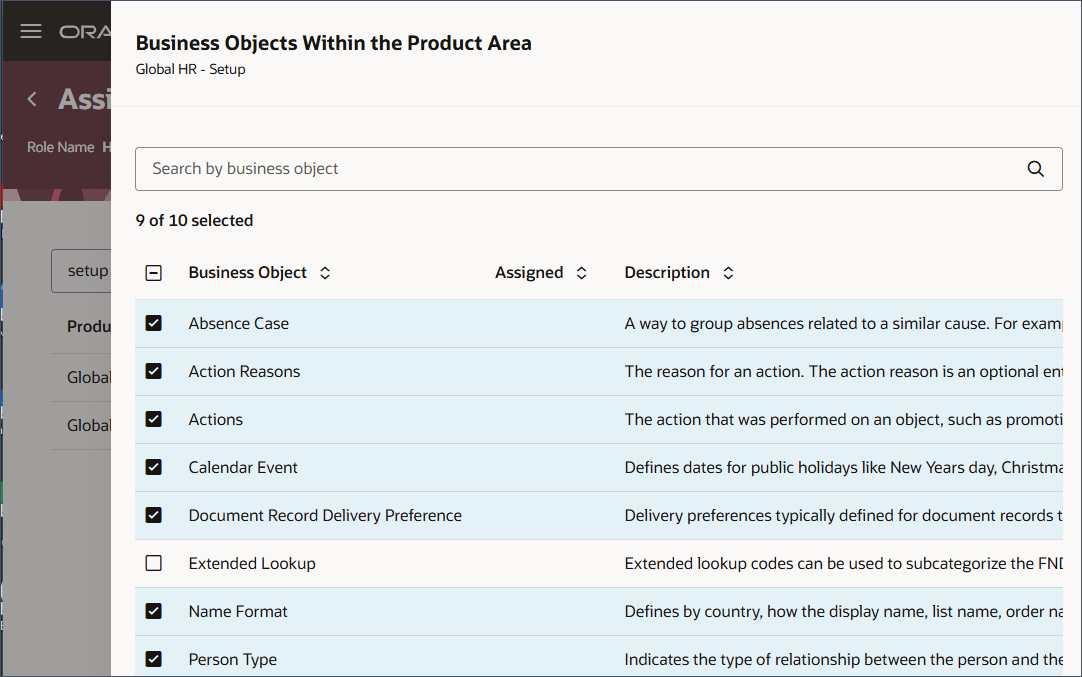Uncheck the Name Format checkbox

coord(154,612)
